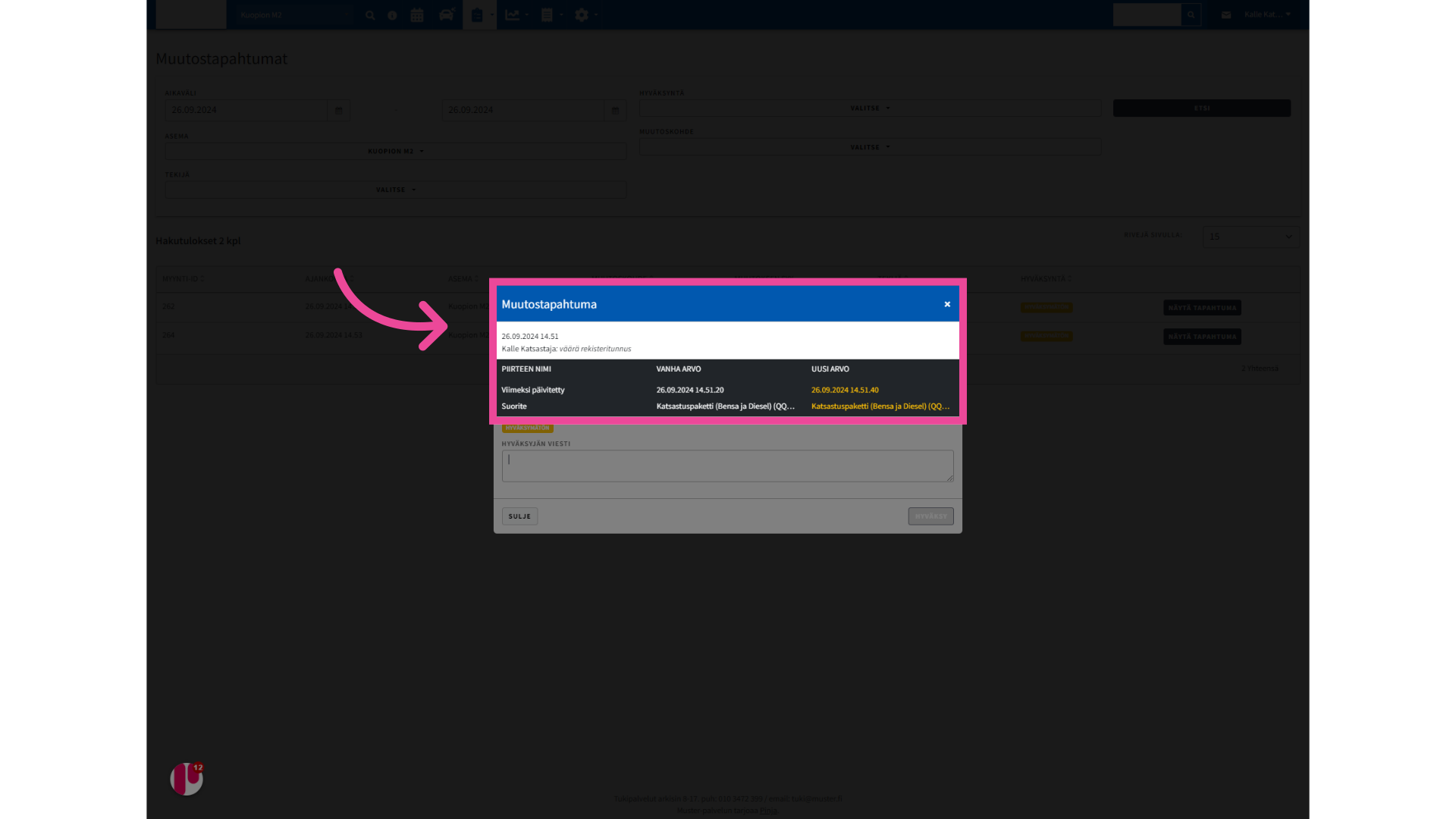Screen dimensions: 1456x819
Task: Click the search icon in toolbar
Action: (370, 15)
